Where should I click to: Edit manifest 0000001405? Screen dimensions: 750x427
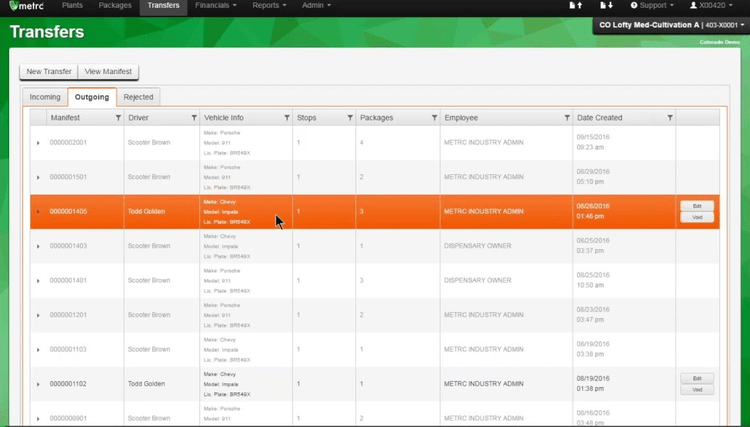[697, 206]
